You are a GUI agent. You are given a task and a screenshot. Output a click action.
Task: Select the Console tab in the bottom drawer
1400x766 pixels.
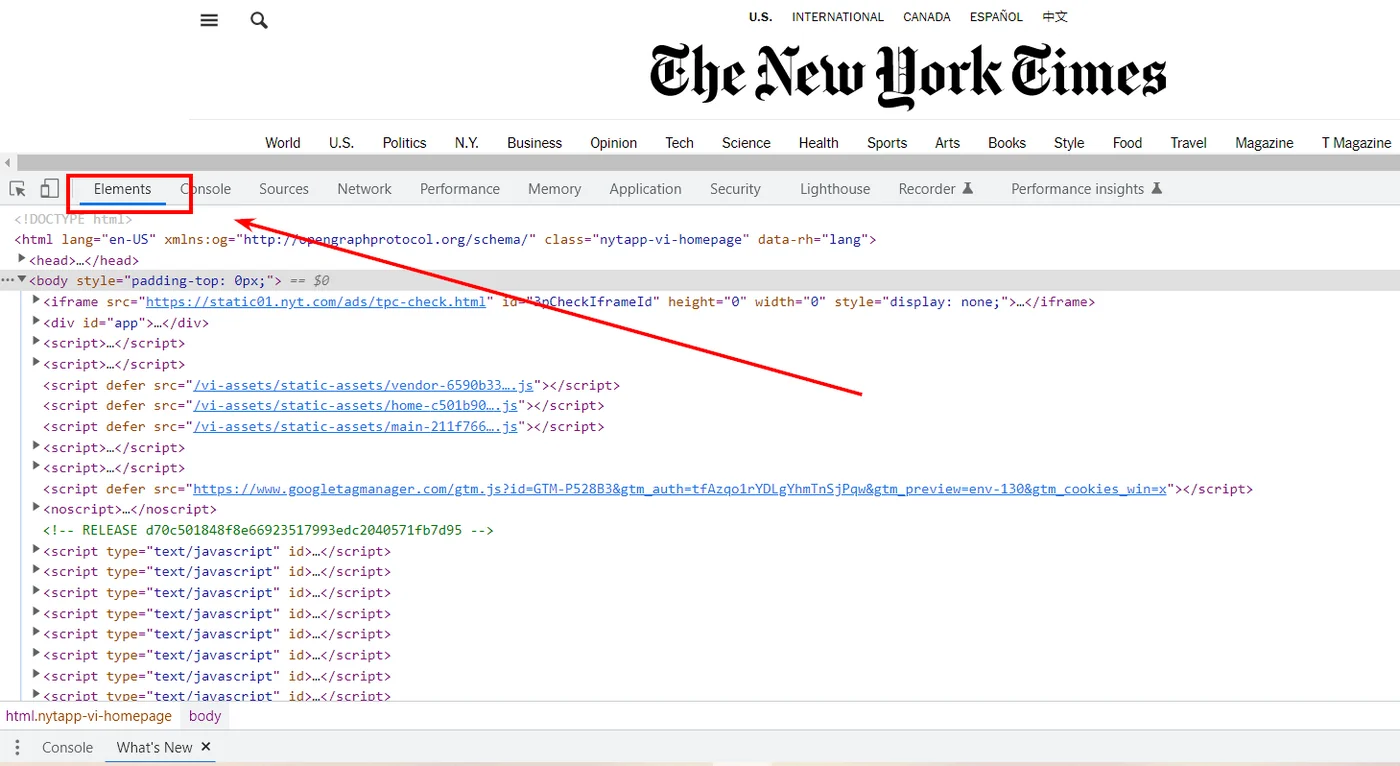pos(67,748)
